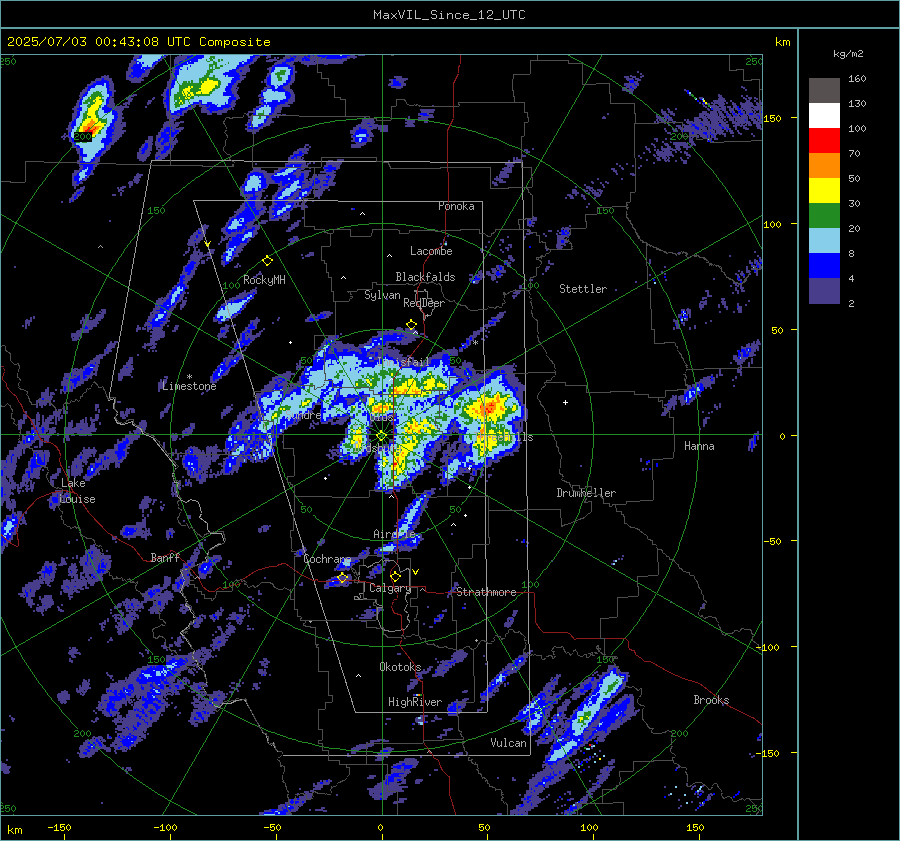Click the Brooks label
Viewport: 900px width, 841px height.
coord(711,700)
